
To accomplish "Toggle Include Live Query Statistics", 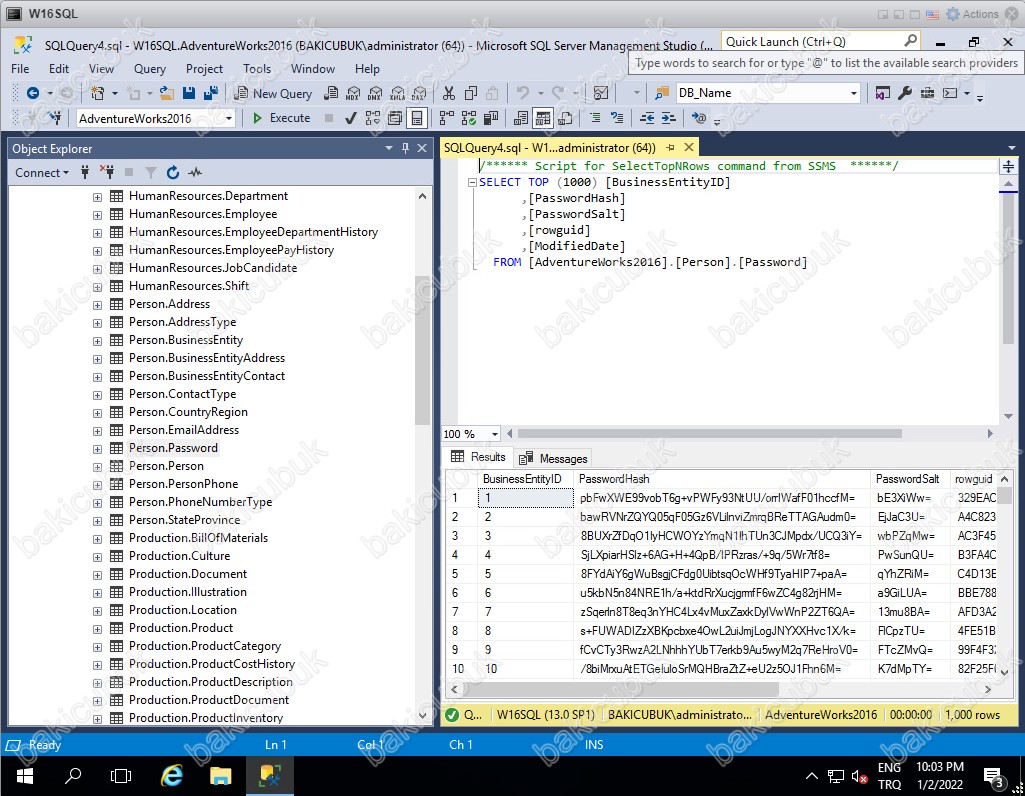I will pos(469,118).
